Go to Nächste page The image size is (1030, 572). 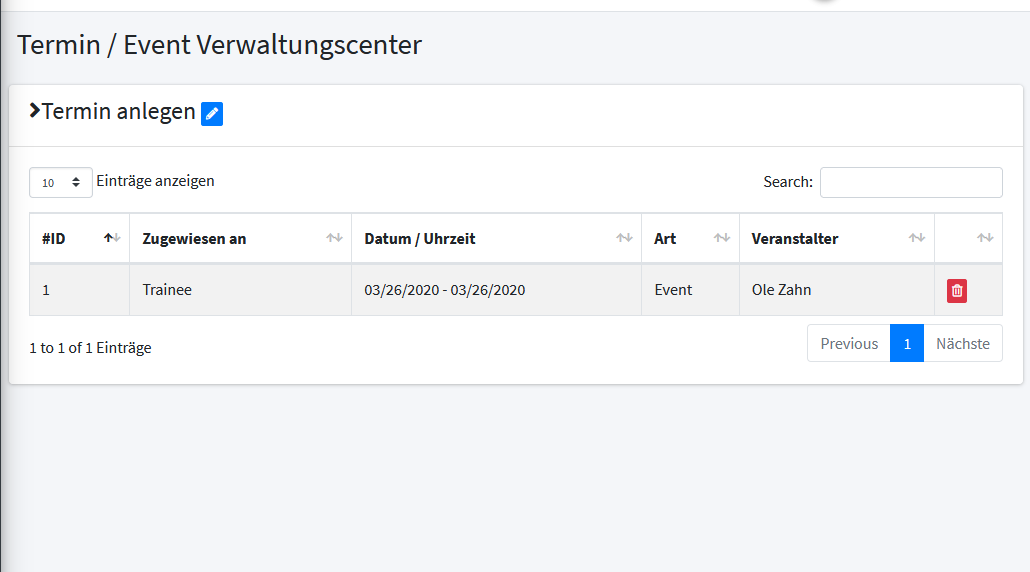(x=963, y=343)
